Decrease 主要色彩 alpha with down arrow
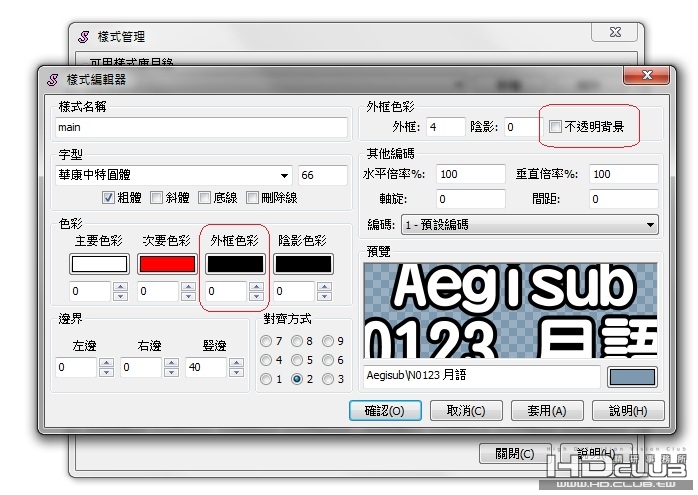 coord(120,296)
